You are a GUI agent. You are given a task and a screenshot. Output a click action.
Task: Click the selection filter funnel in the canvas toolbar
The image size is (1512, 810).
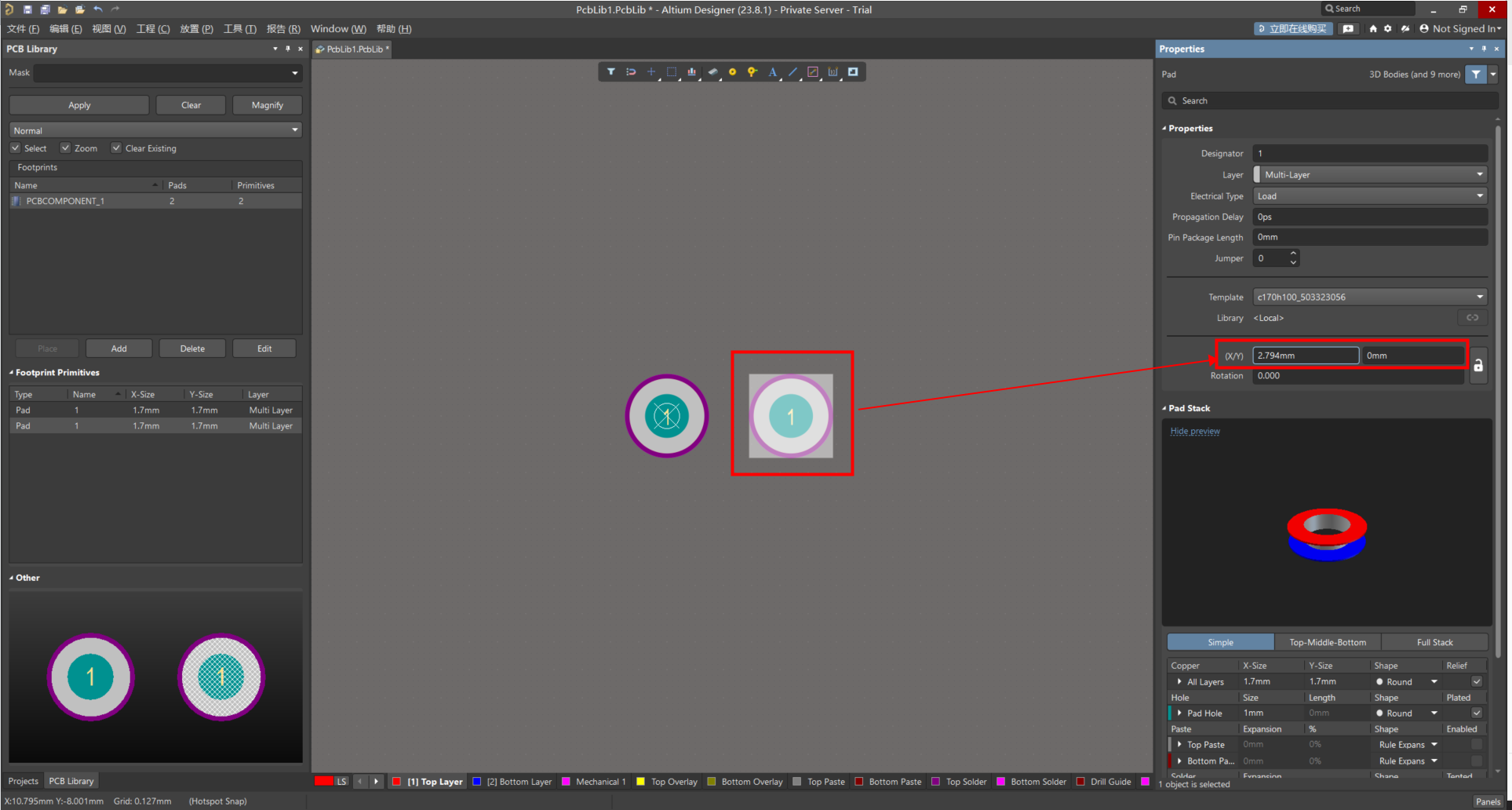pyautogui.click(x=610, y=71)
